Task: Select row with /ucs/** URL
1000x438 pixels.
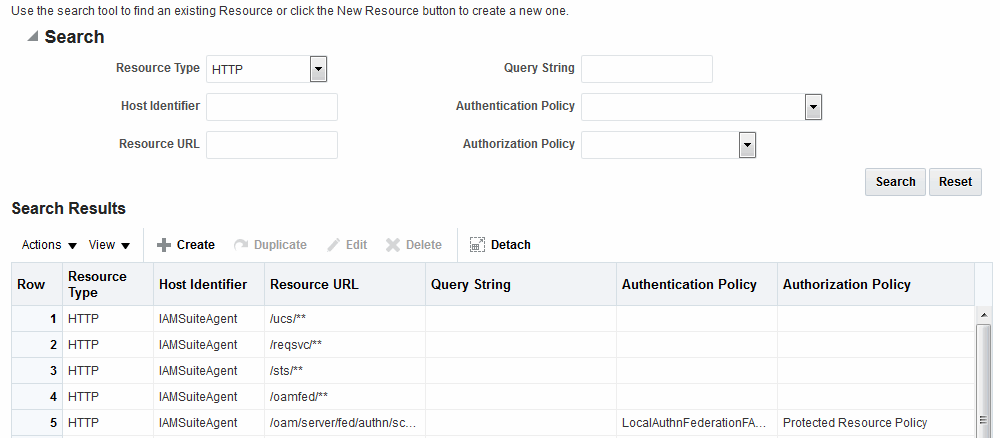Action: coord(493,318)
